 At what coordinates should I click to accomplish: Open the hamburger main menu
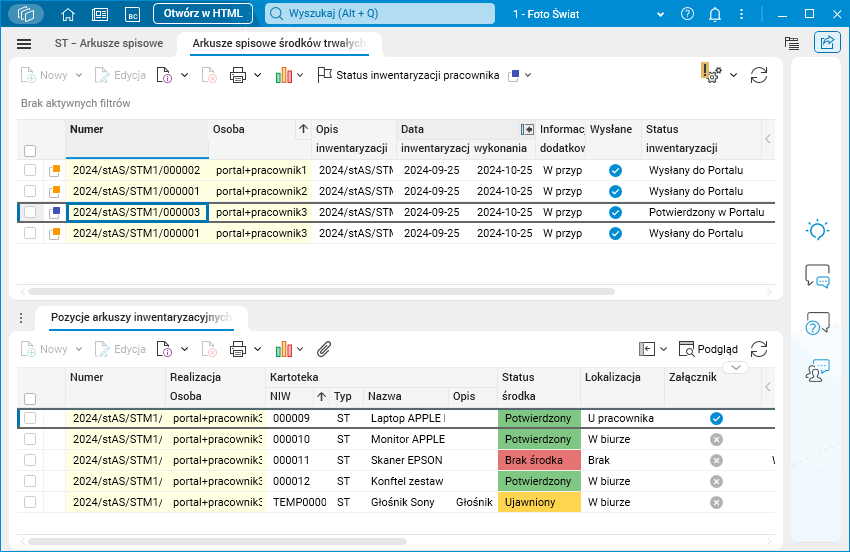point(24,44)
